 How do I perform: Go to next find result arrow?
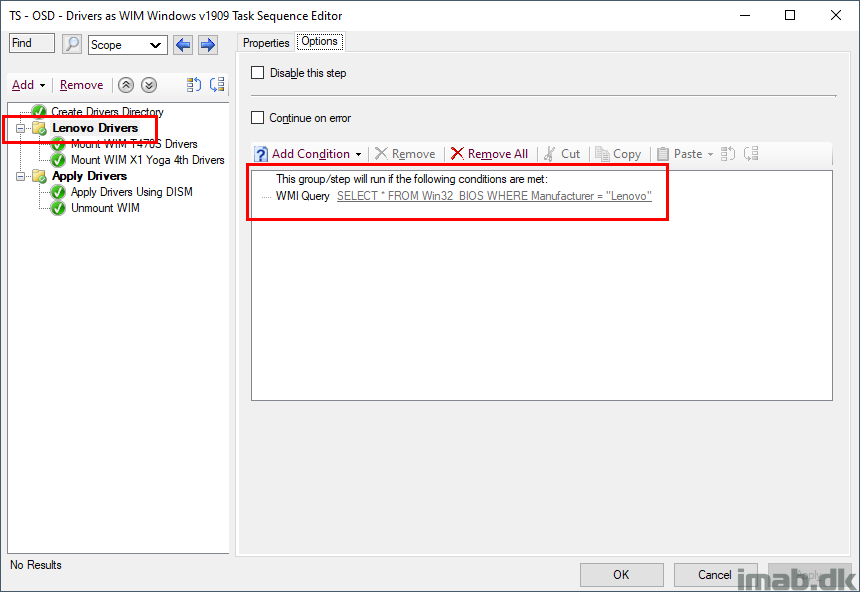pos(207,44)
